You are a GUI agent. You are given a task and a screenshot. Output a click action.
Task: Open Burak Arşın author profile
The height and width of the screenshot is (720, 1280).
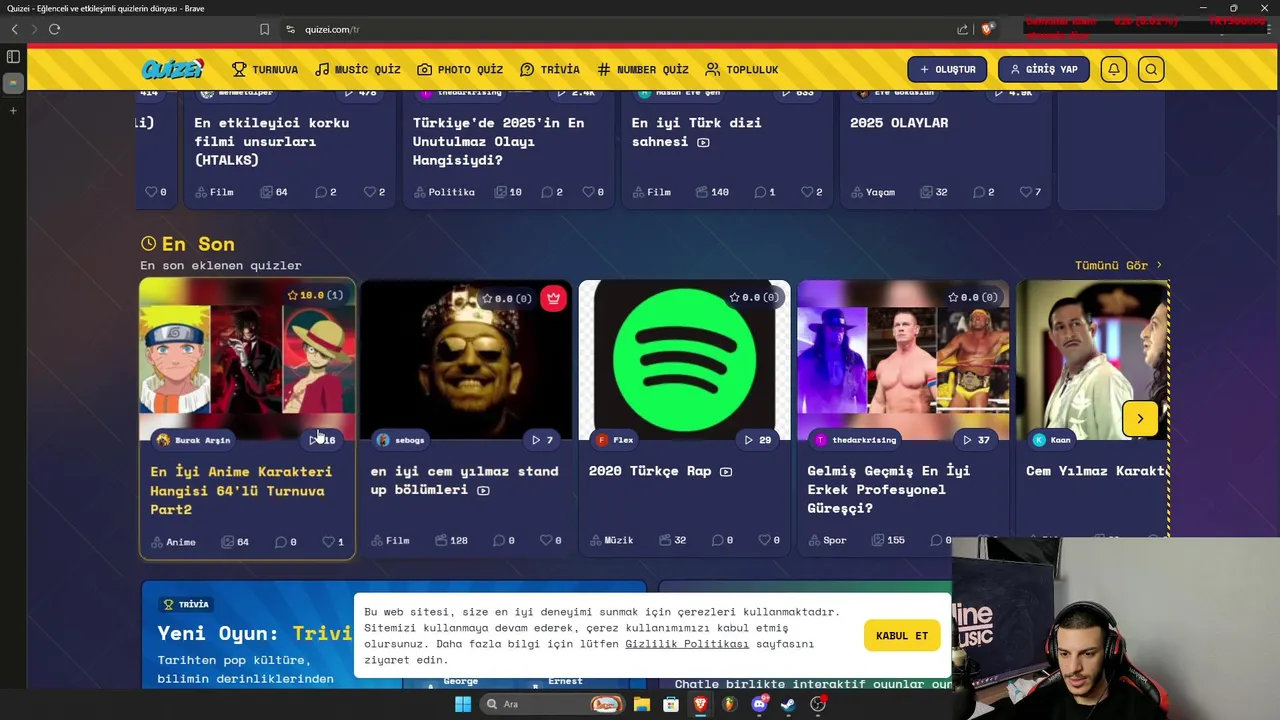click(x=193, y=440)
